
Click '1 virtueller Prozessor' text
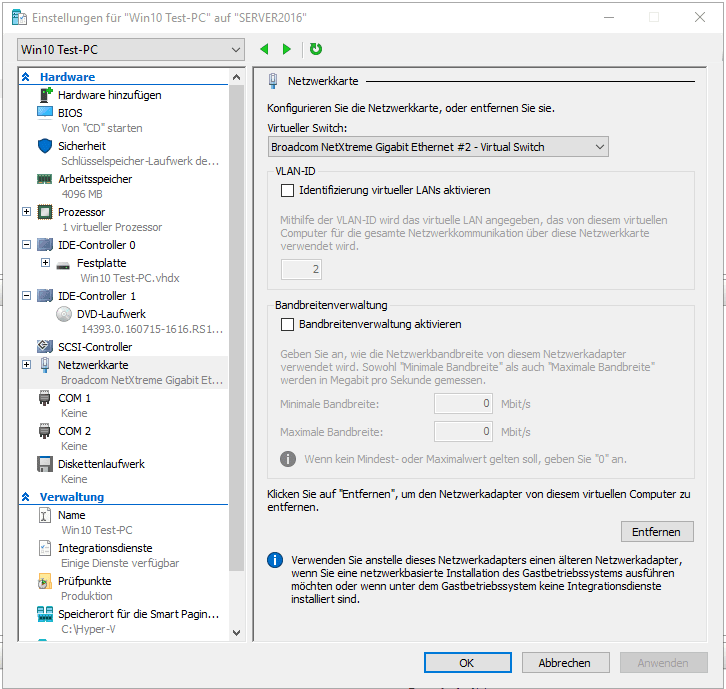[x=112, y=227]
